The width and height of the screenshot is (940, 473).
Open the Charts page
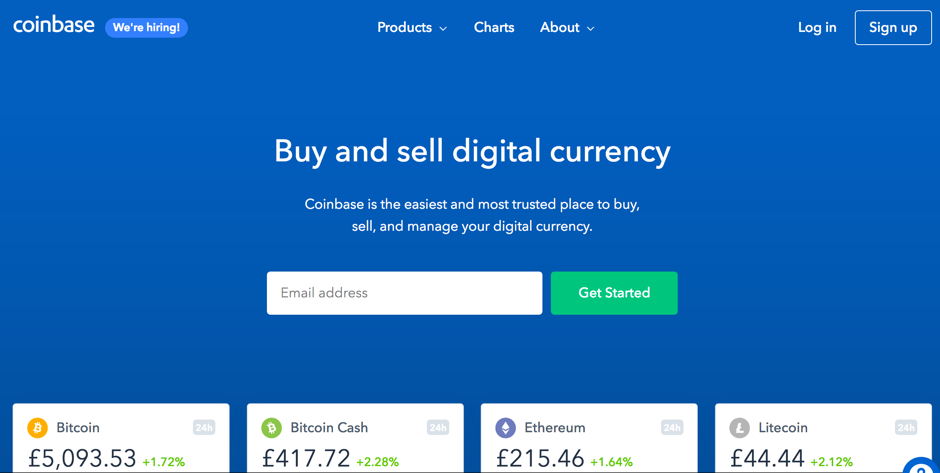494,28
